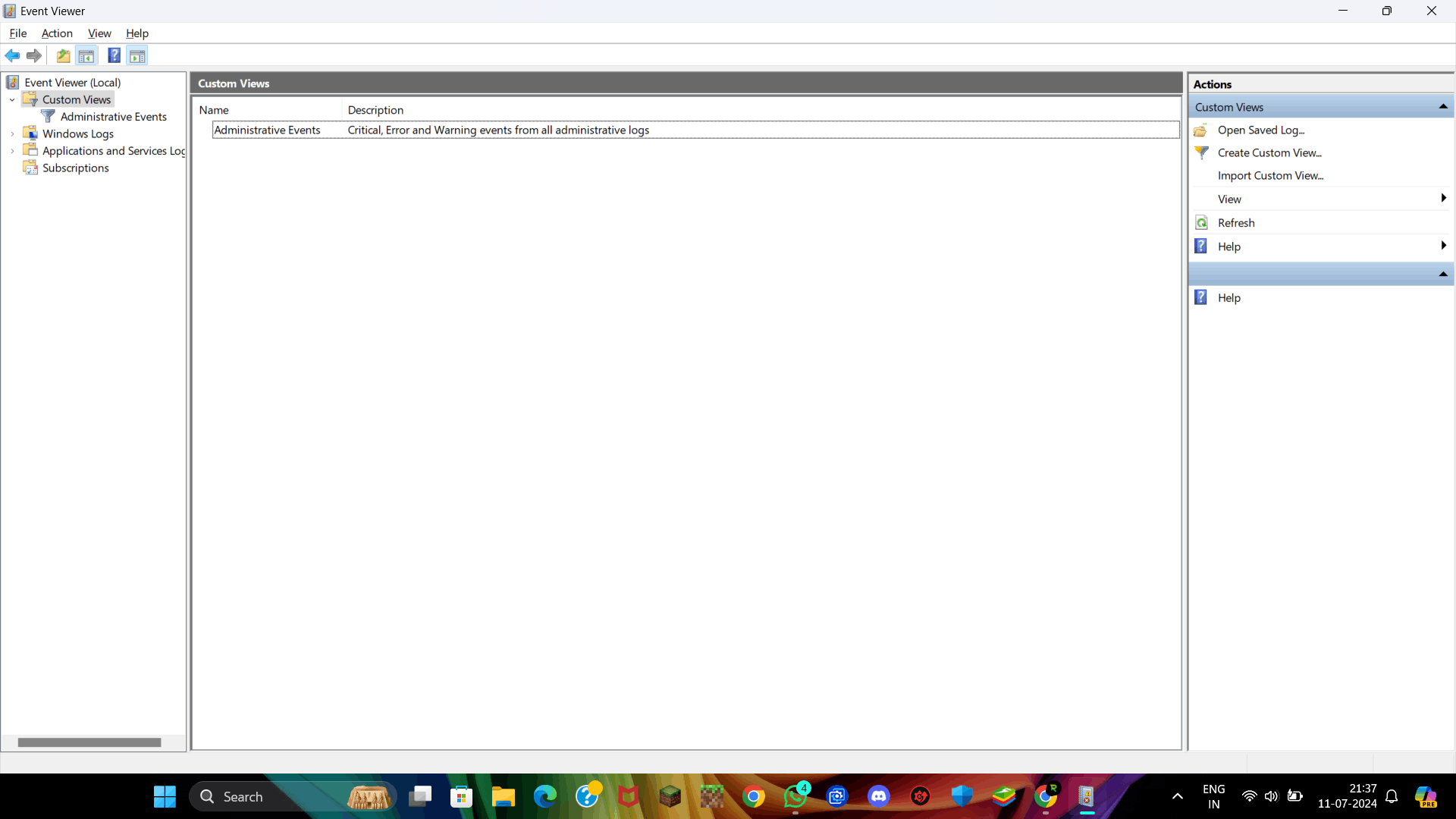Click the Refresh icon in Actions pane
The height and width of the screenshot is (819, 1456).
(x=1202, y=222)
